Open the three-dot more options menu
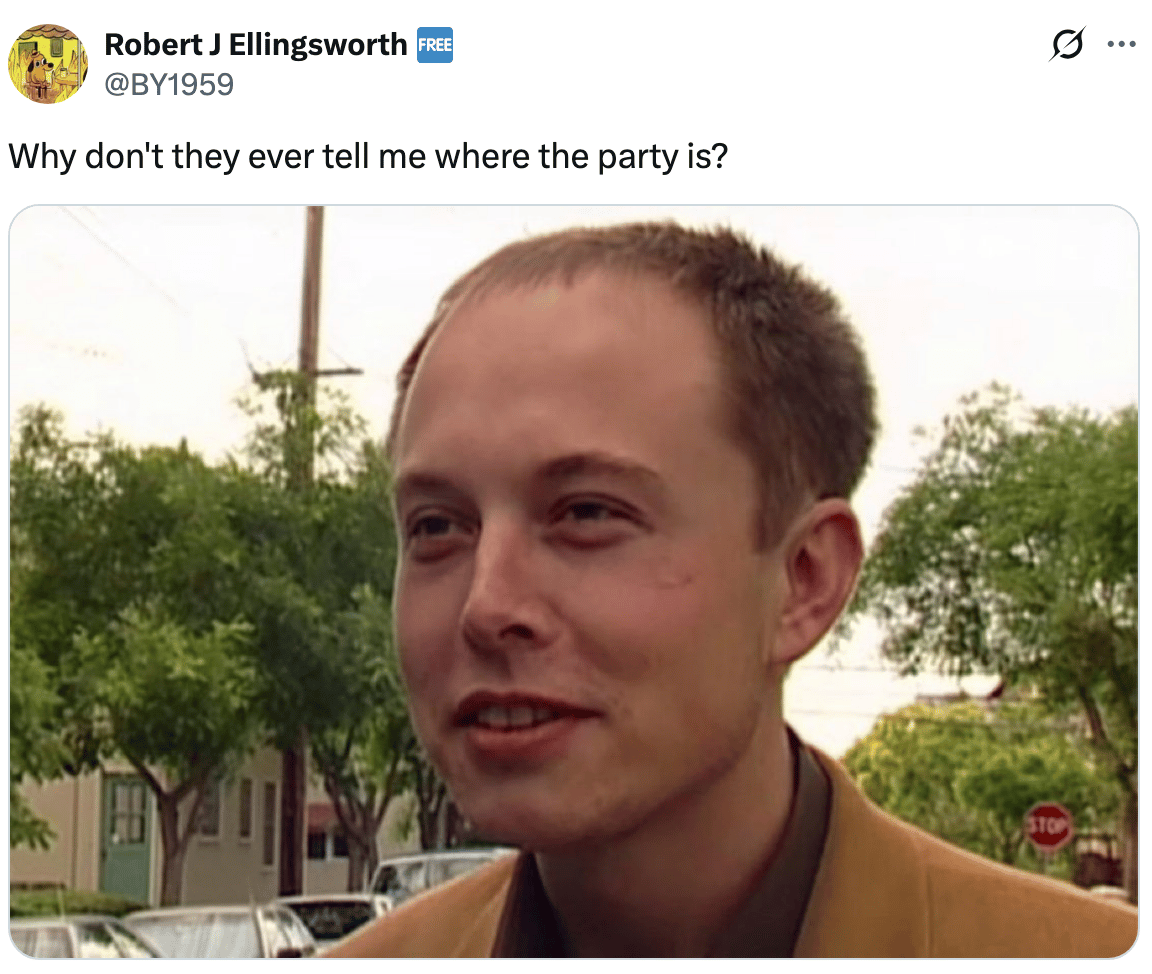This screenshot has width=1152, height=974. 1121,44
